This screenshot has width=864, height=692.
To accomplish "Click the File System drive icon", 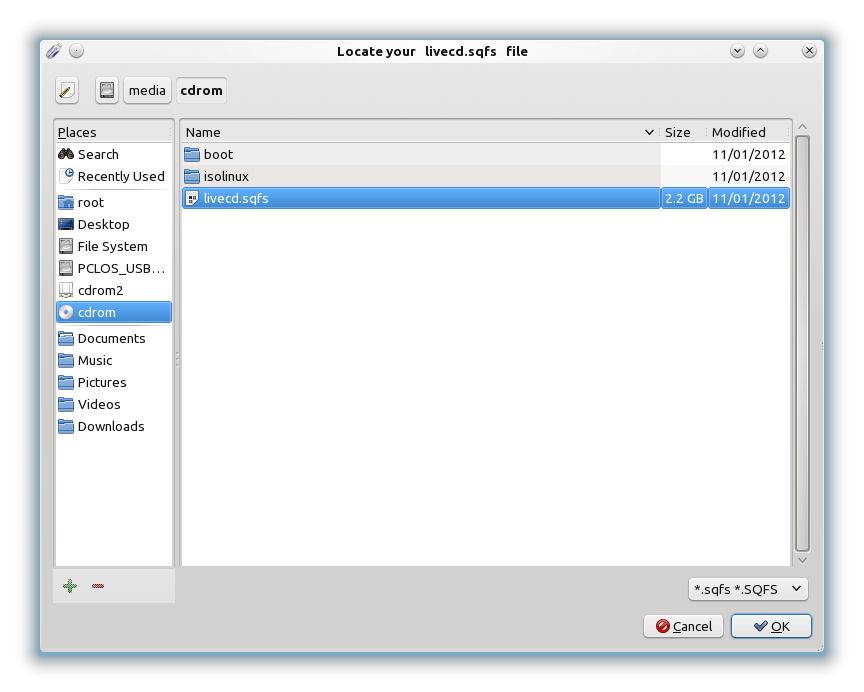I will point(66,246).
